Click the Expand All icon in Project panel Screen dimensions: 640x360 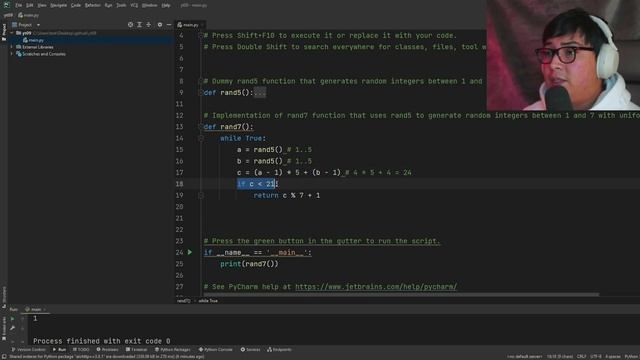139,25
